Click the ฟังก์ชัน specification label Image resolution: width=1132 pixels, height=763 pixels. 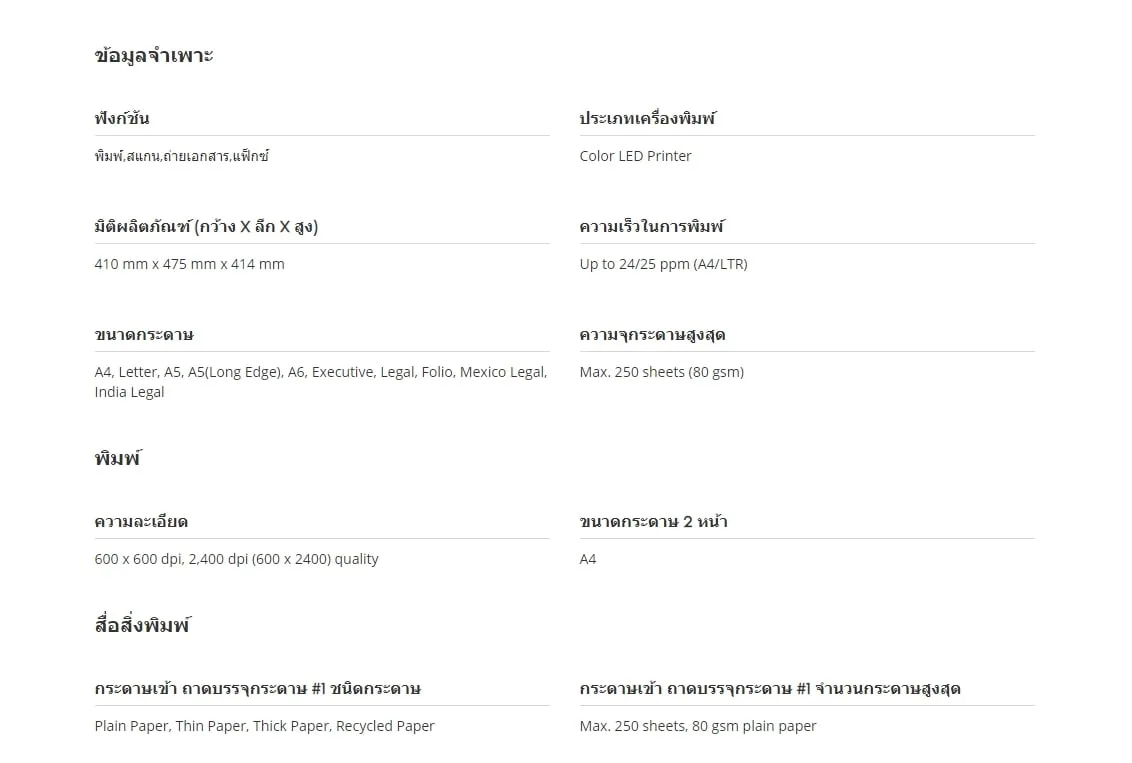pyautogui.click(x=122, y=118)
